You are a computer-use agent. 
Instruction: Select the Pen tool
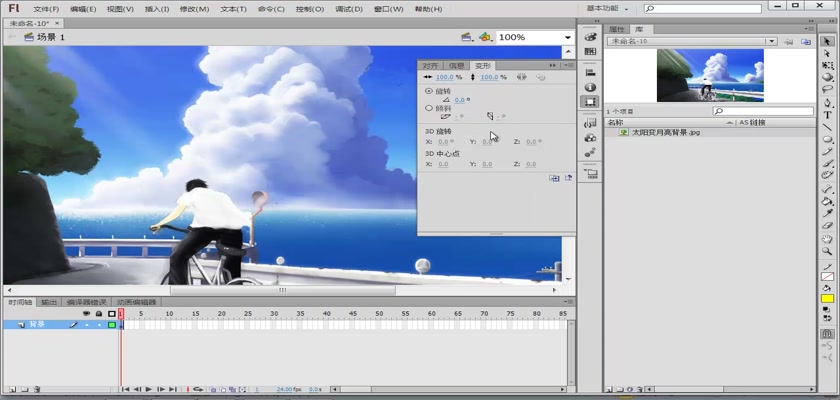tap(827, 103)
